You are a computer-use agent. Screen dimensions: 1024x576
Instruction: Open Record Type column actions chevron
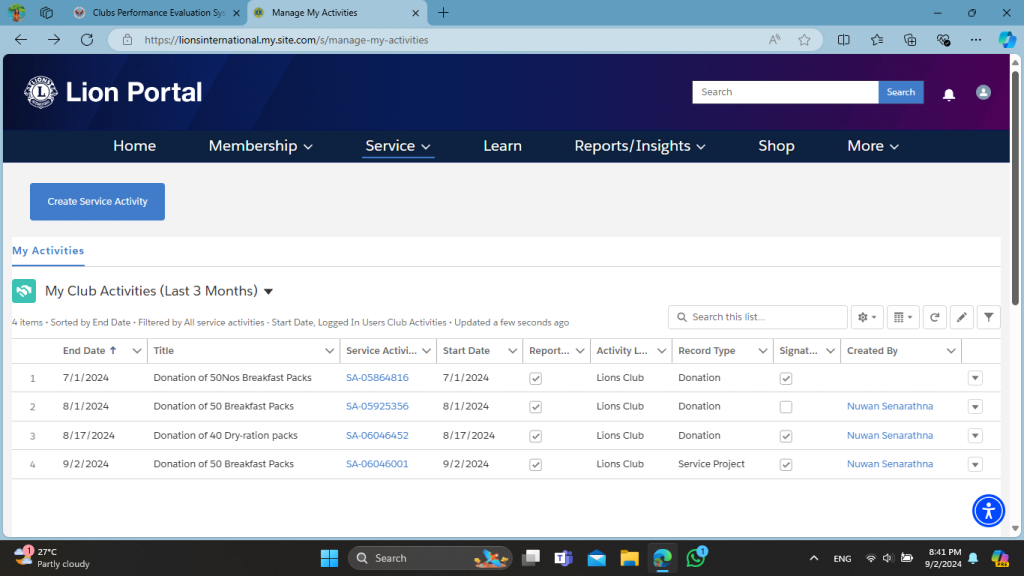click(762, 351)
